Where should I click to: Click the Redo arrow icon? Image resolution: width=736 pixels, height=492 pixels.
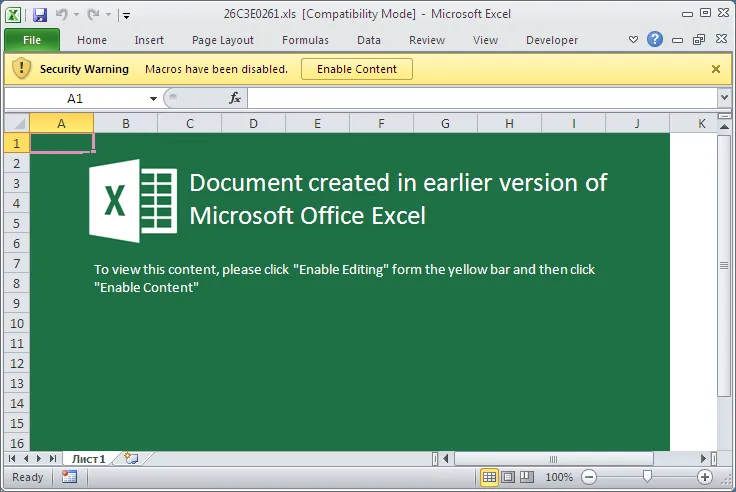pyautogui.click(x=93, y=15)
